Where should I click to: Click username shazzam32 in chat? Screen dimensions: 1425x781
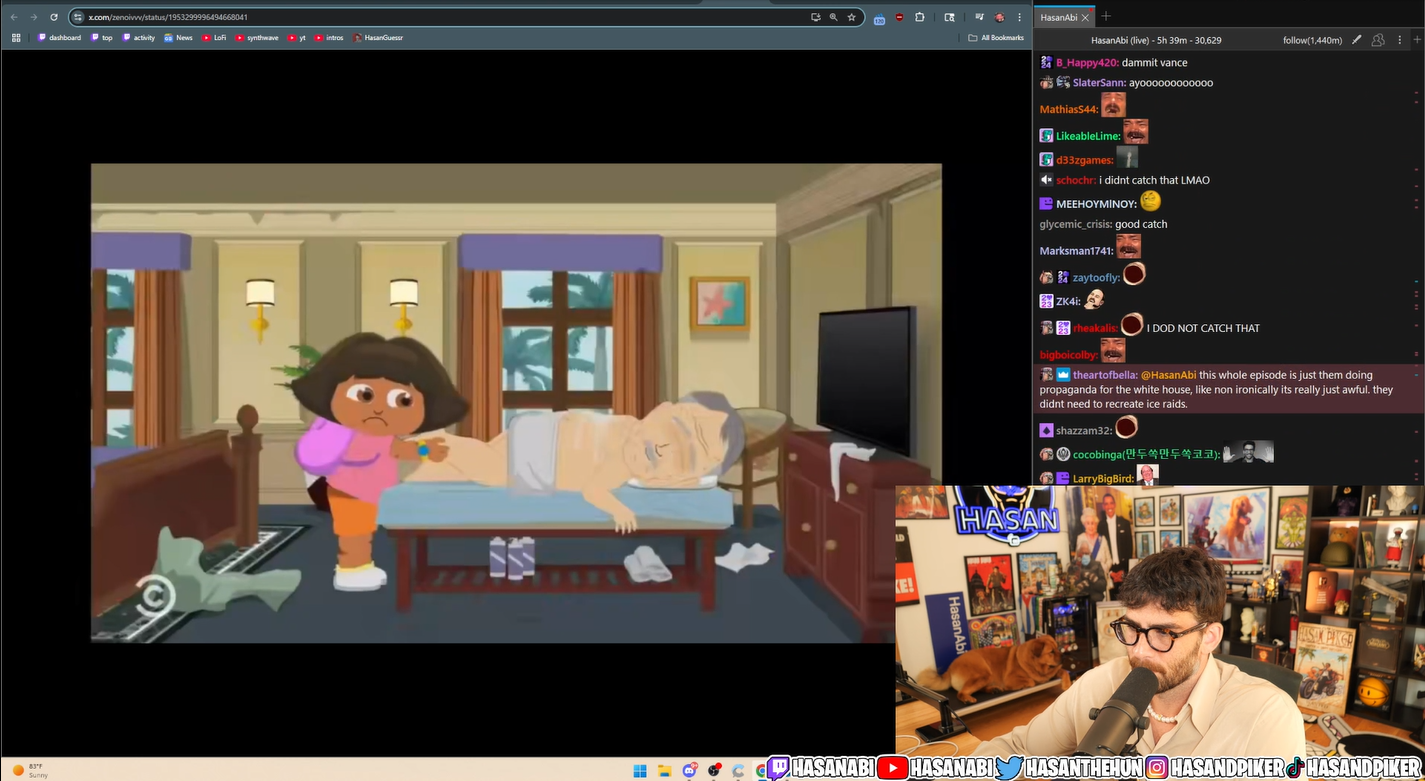pyautogui.click(x=1084, y=430)
